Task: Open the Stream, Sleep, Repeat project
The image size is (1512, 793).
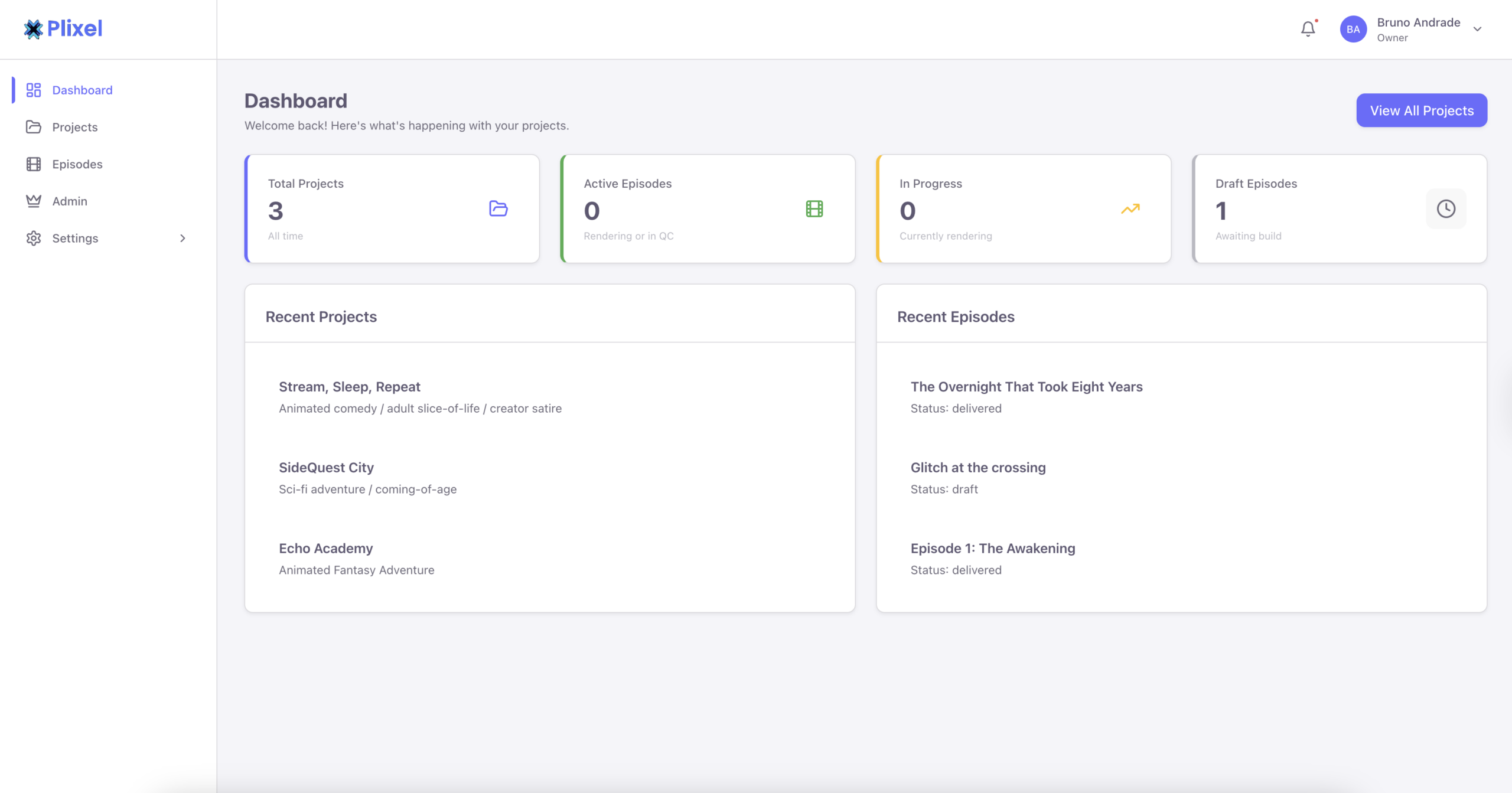Action: pyautogui.click(x=349, y=387)
